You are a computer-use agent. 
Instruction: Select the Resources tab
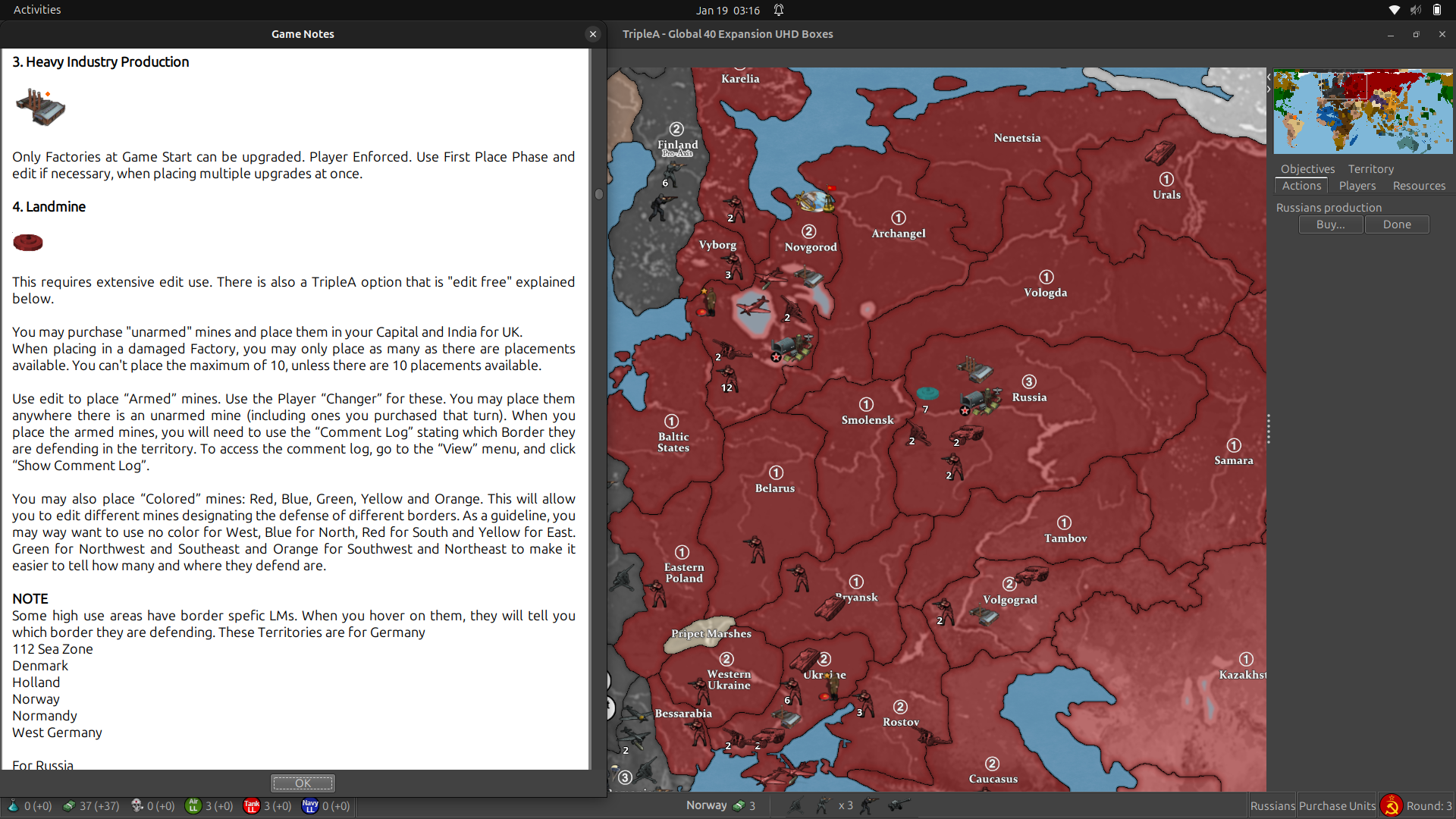1418,186
